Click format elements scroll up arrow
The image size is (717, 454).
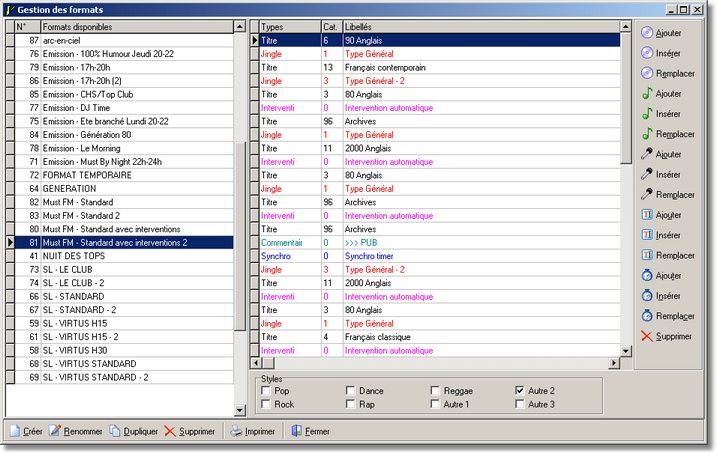[626, 27]
